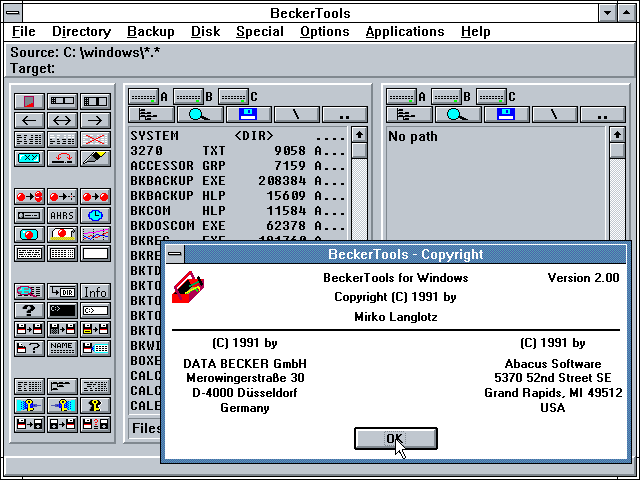Click left pane magnifier search button
Image resolution: width=640 pixels, height=480 pixels.
click(x=200, y=115)
